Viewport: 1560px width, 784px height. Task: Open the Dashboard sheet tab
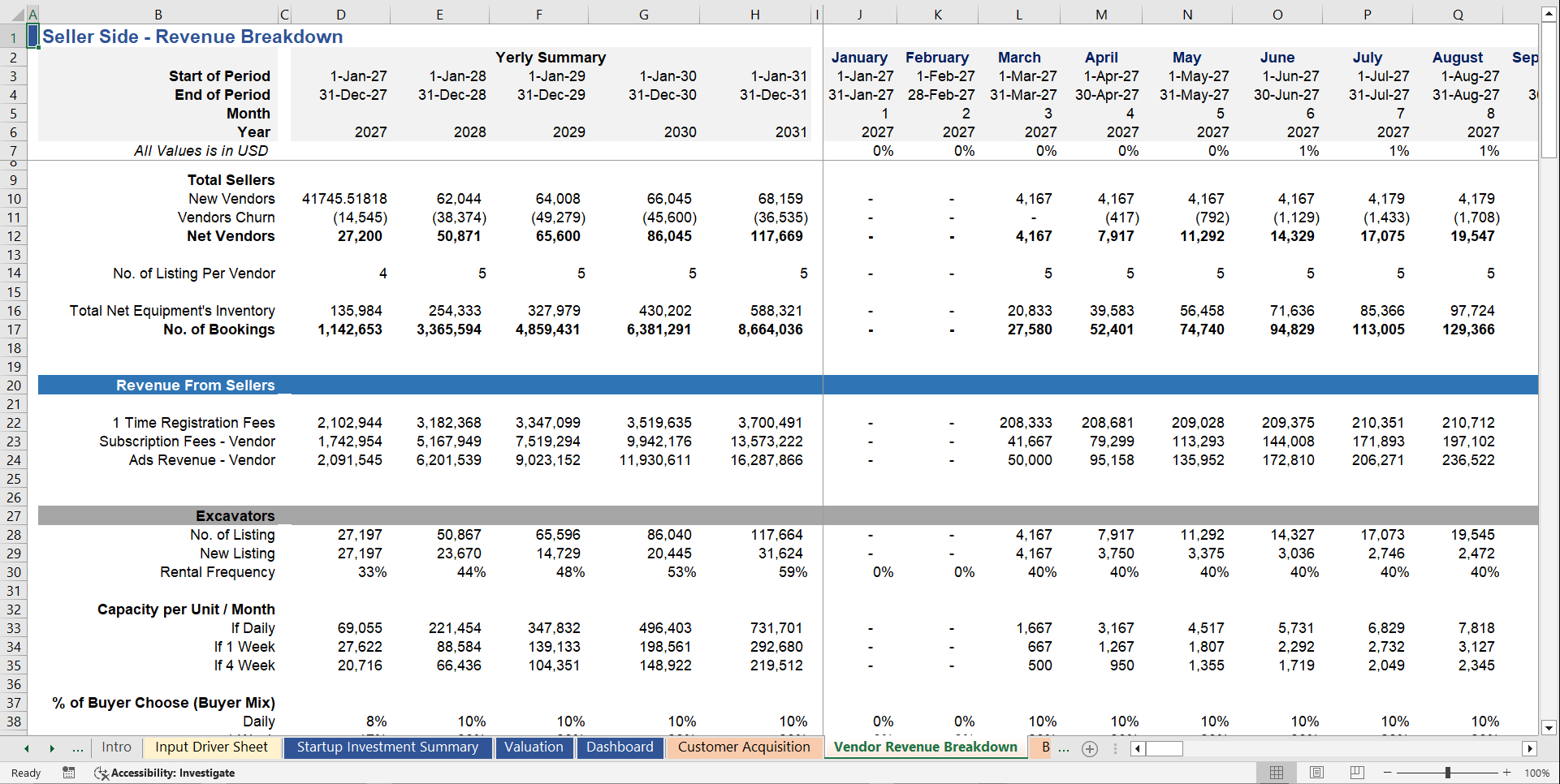click(620, 747)
